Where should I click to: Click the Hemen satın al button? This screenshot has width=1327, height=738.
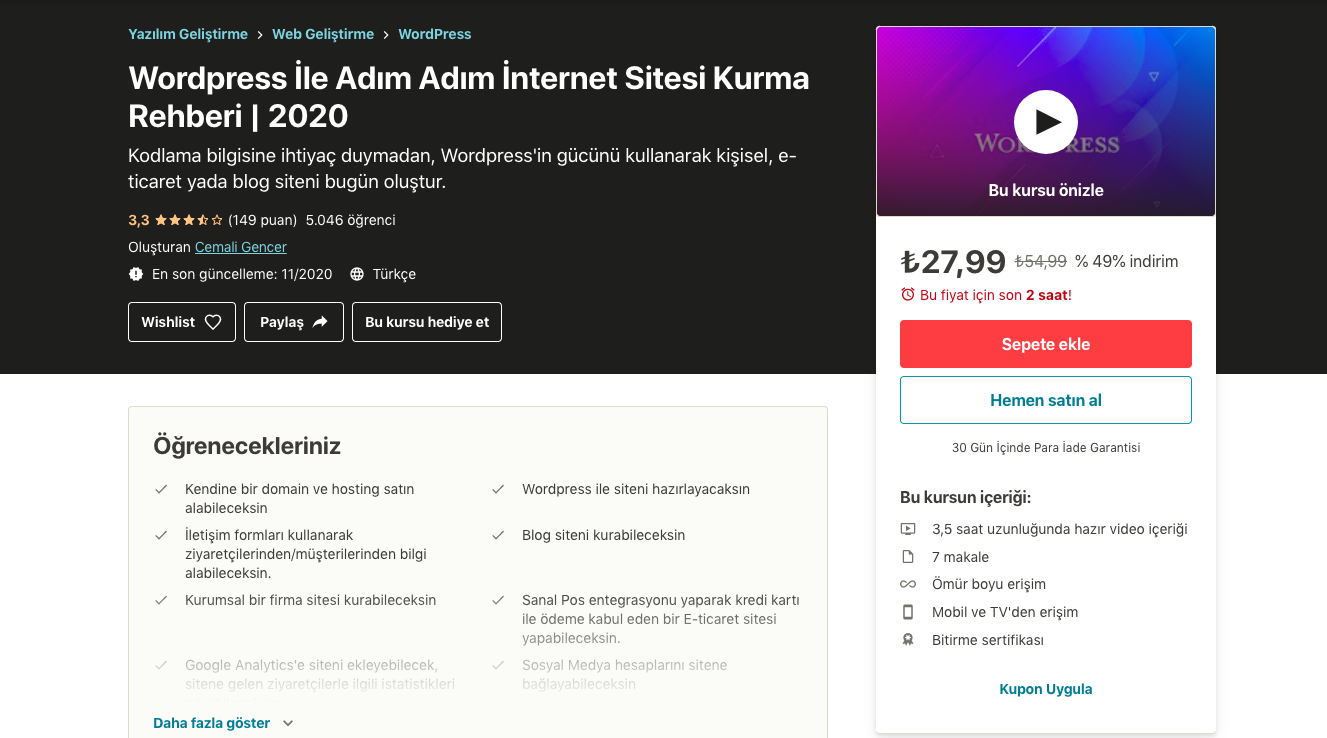pos(1046,400)
